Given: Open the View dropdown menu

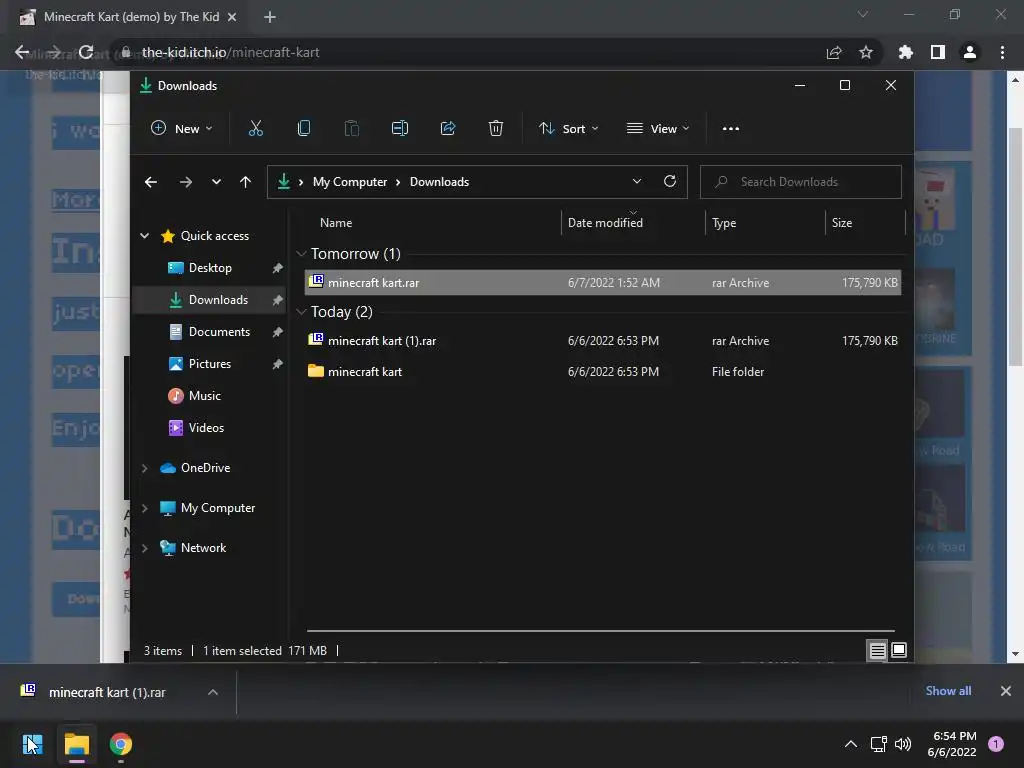Looking at the screenshot, I should (x=658, y=129).
